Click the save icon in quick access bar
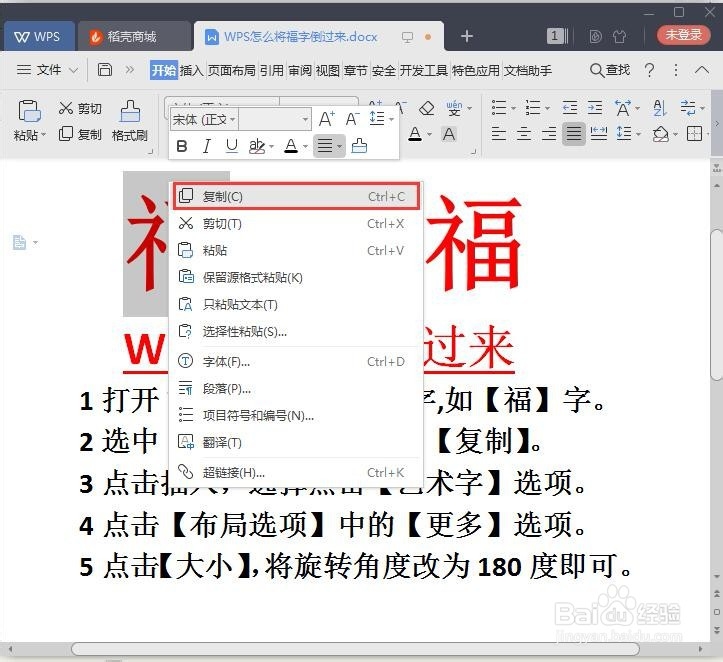Screen dimensions: 723x662 [x=105, y=70]
